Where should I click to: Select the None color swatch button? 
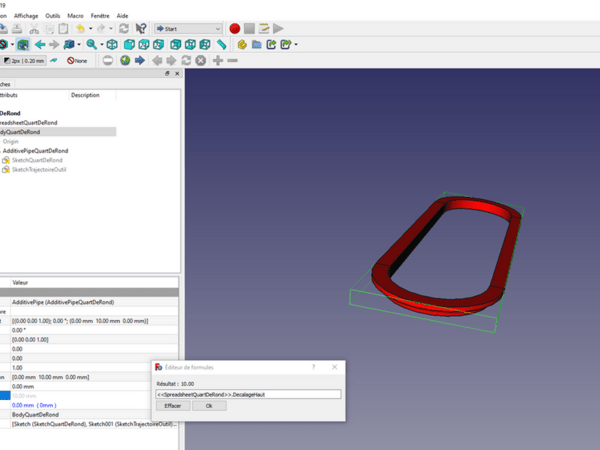[77, 61]
